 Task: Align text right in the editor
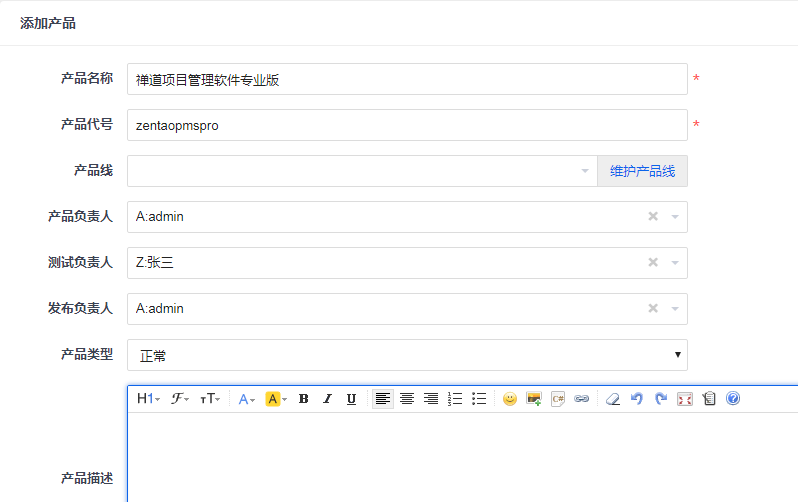tap(431, 399)
